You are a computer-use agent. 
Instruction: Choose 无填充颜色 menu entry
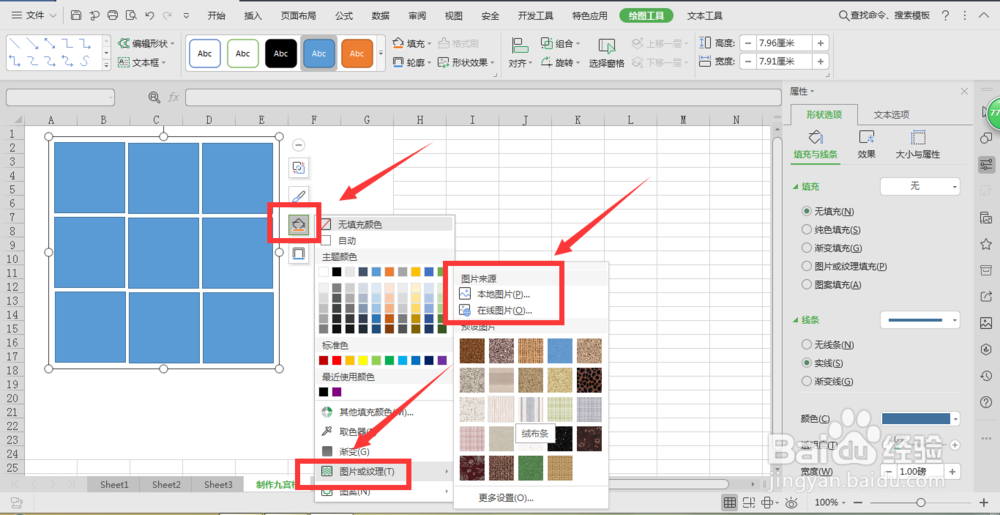tap(385, 224)
